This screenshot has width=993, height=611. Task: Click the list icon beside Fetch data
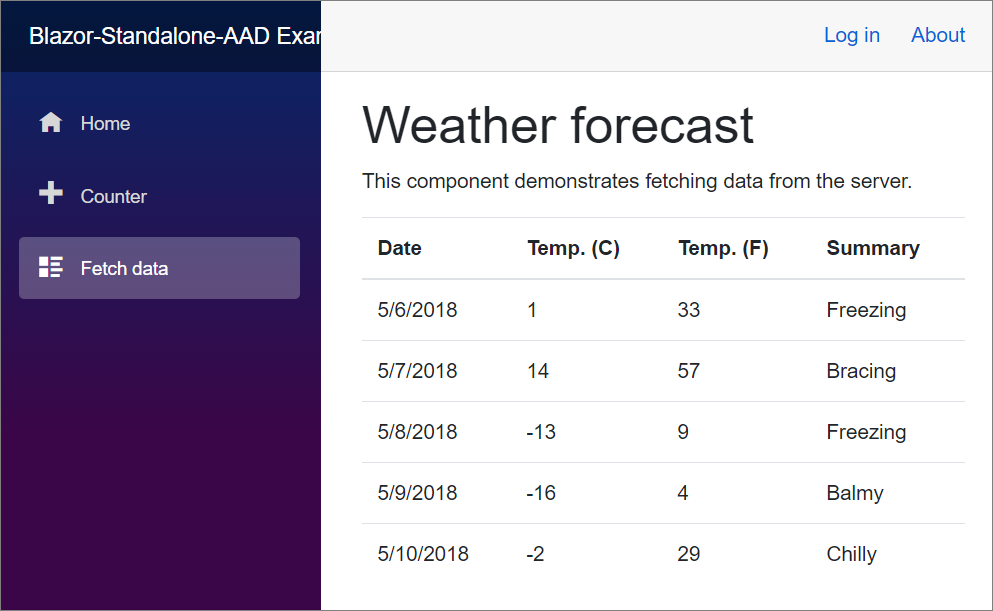pyautogui.click(x=50, y=267)
